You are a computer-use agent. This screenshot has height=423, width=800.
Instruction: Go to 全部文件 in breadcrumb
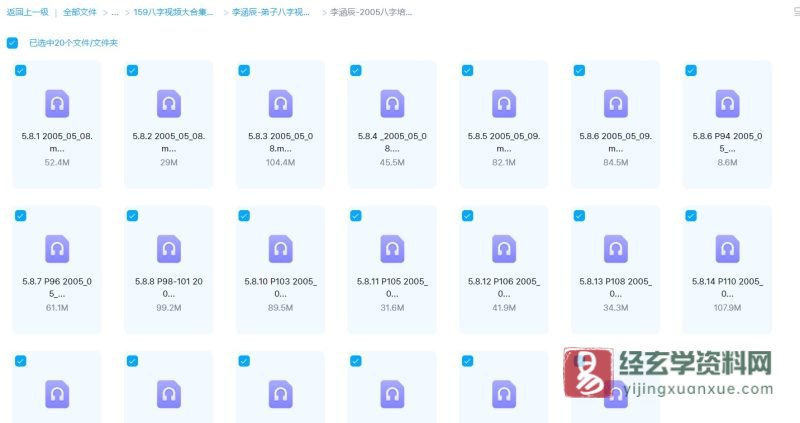[x=80, y=13]
